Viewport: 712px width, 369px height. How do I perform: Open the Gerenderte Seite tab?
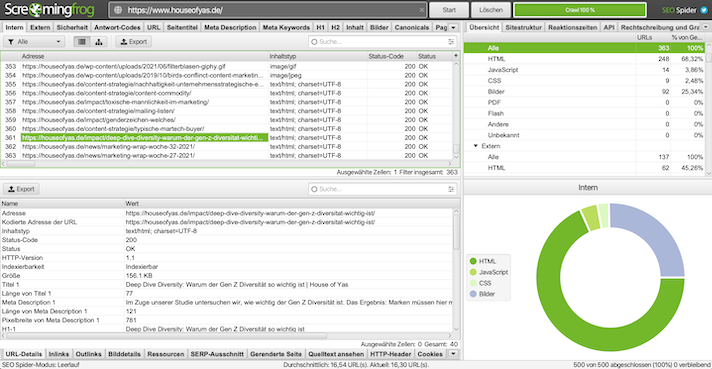click(x=276, y=354)
